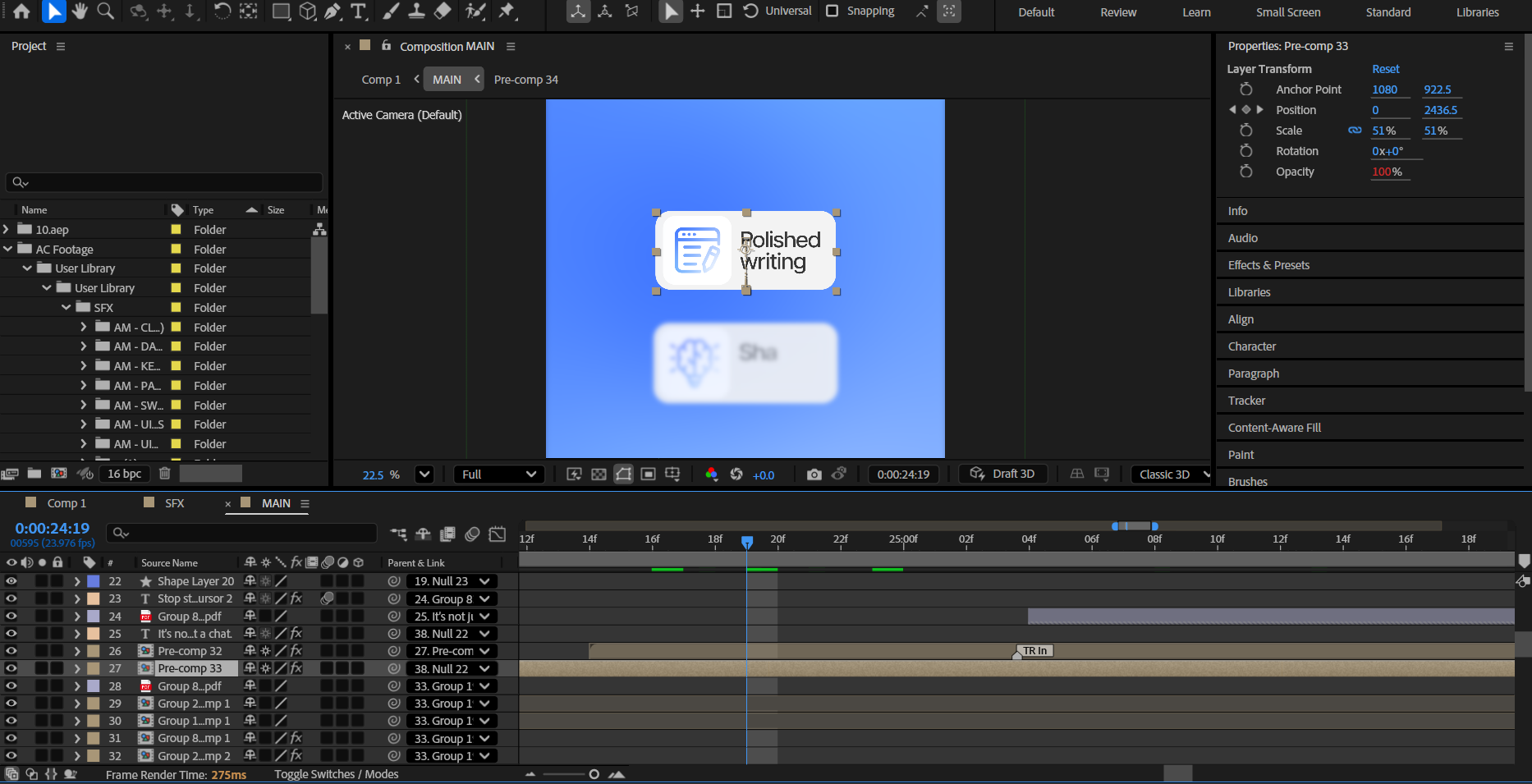The height and width of the screenshot is (784, 1532).
Task: Open the Full resolution dropdown
Action: (498, 475)
